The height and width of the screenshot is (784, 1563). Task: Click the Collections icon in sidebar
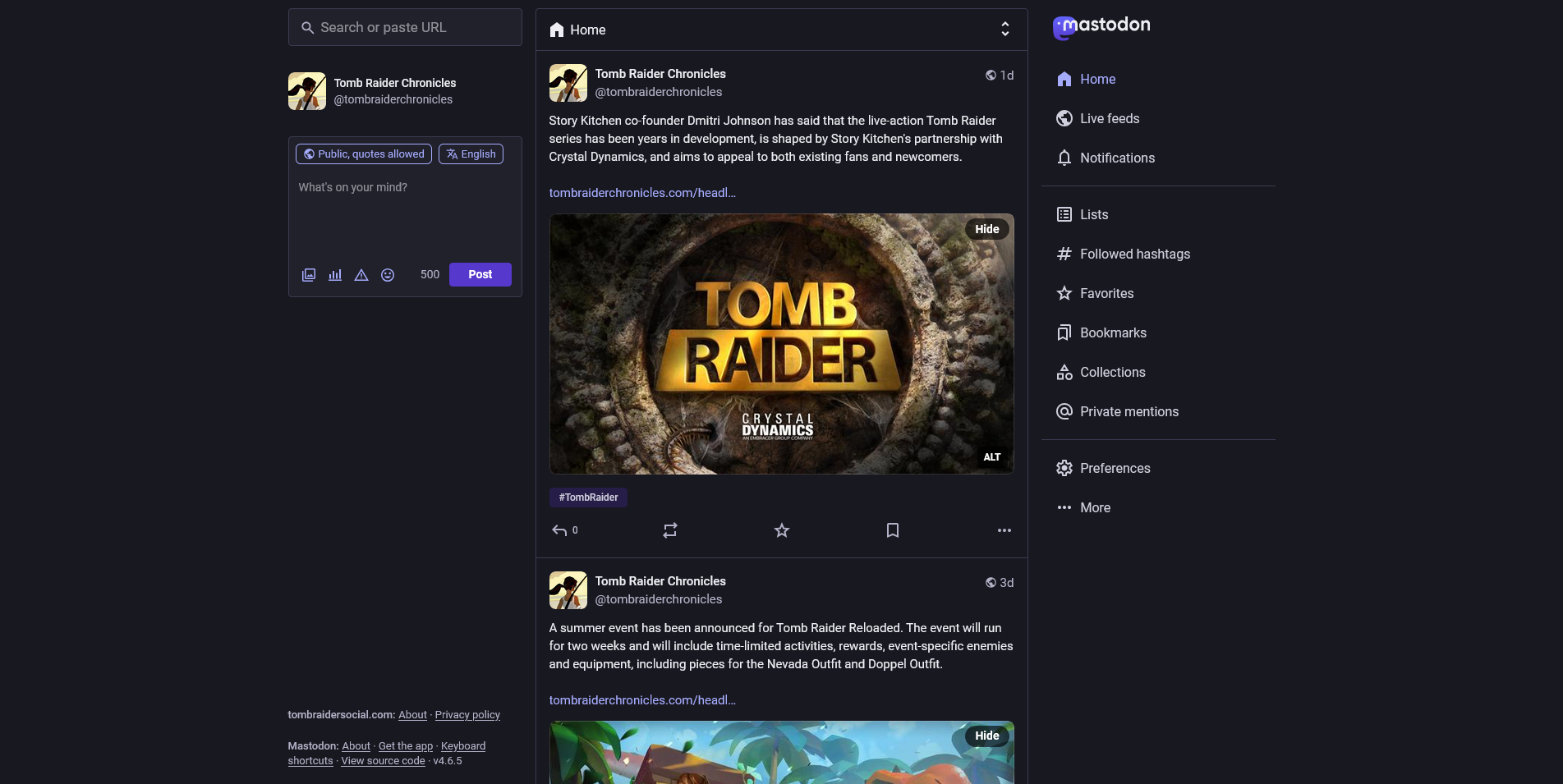[x=1064, y=372]
